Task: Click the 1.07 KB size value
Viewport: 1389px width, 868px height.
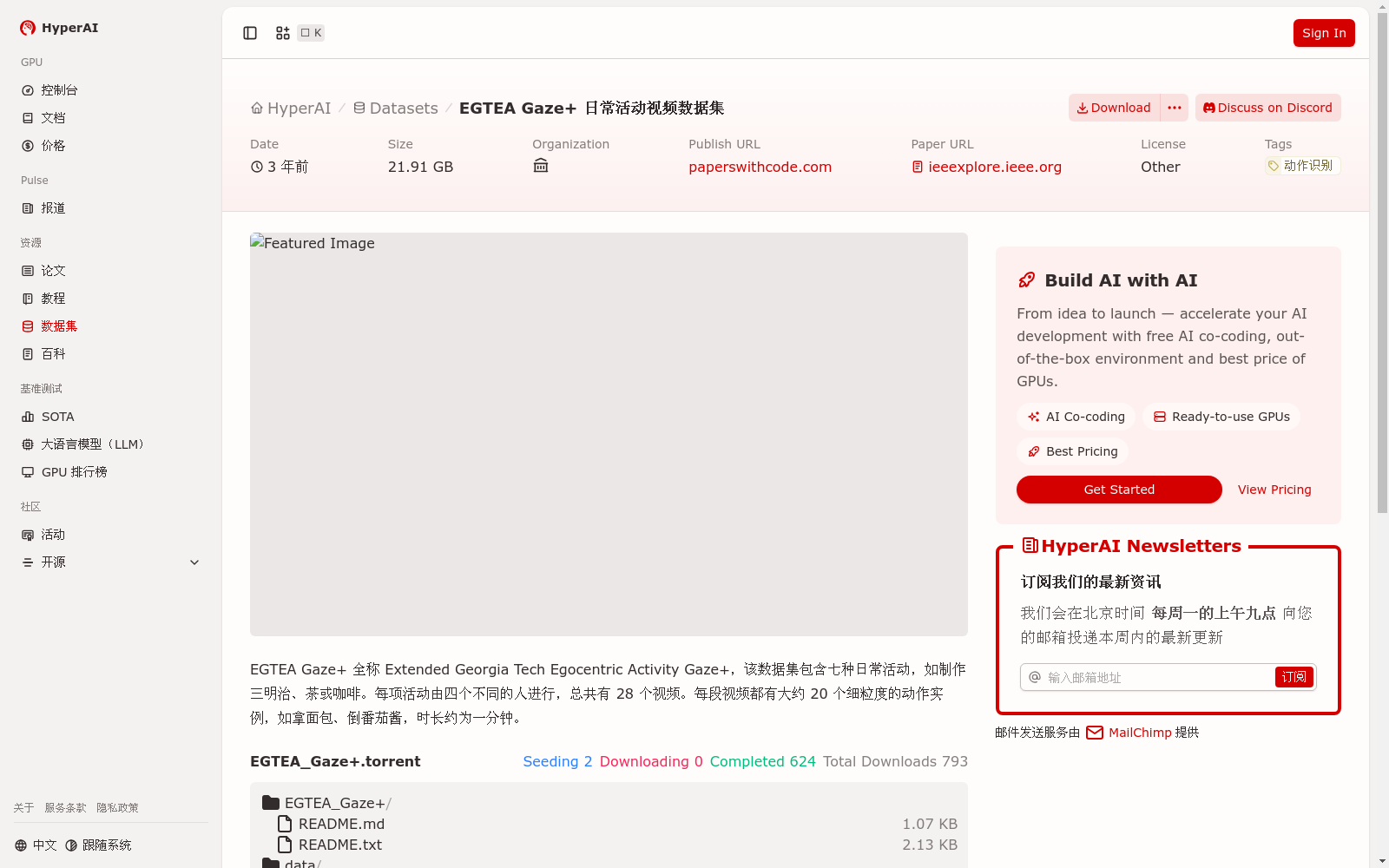Action: (x=930, y=824)
